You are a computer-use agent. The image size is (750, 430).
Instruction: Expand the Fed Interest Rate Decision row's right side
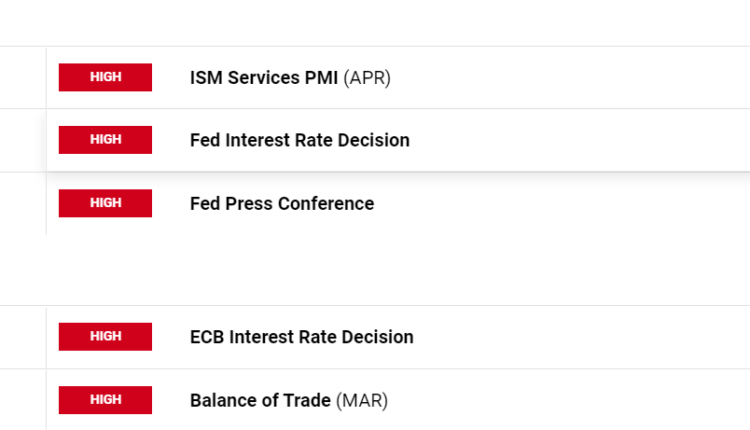(x=650, y=140)
